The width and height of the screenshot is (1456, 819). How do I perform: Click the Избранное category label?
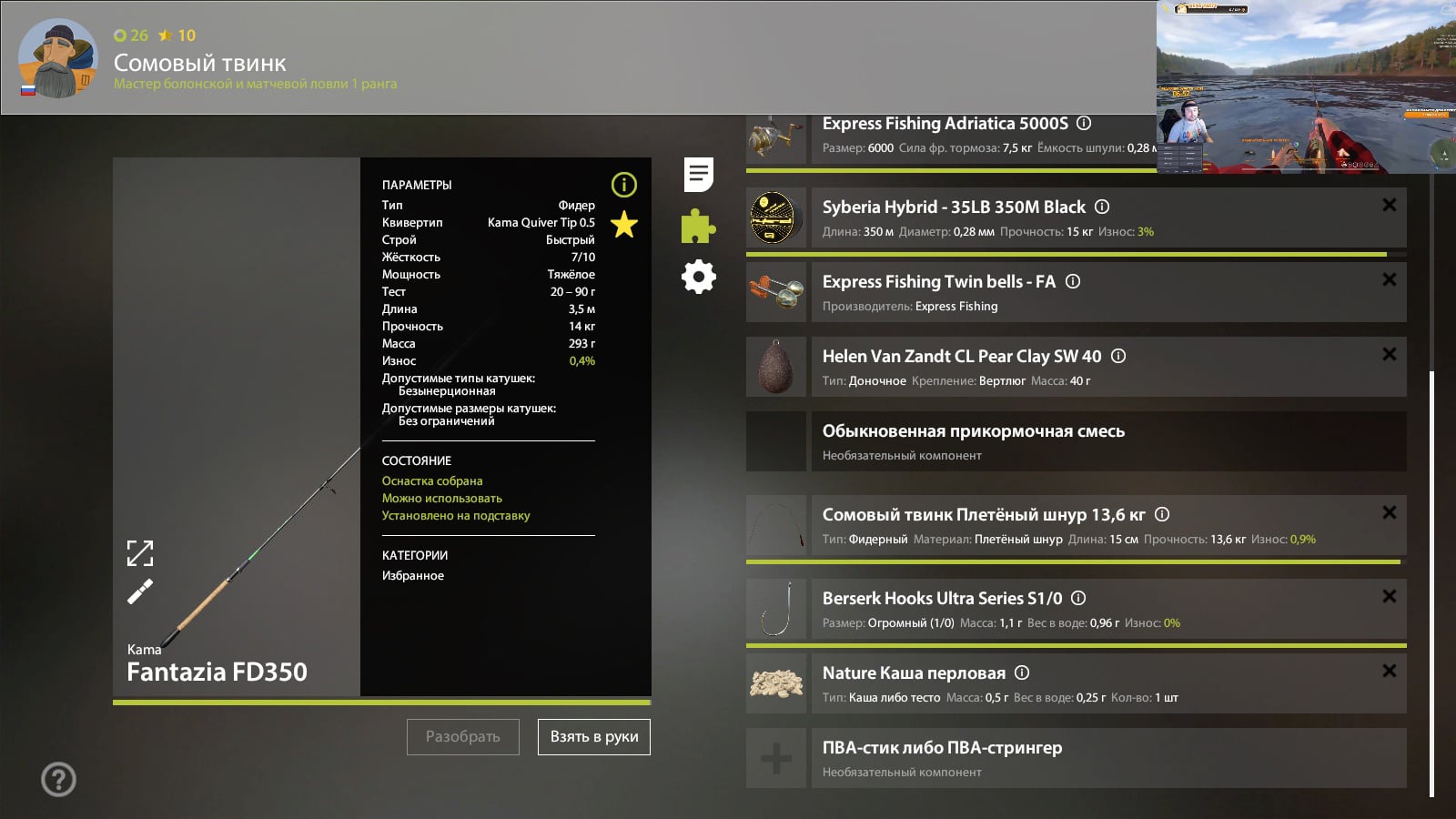413,576
